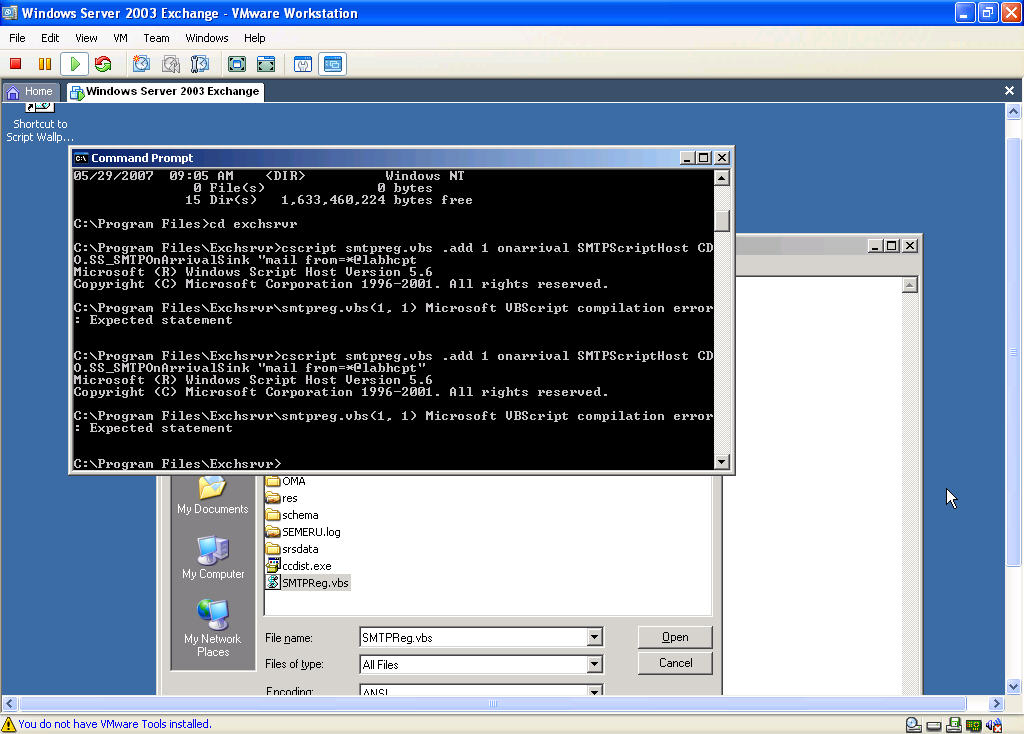
Task: Click the greyed Revert to Snapshot icon
Action: pos(170,64)
